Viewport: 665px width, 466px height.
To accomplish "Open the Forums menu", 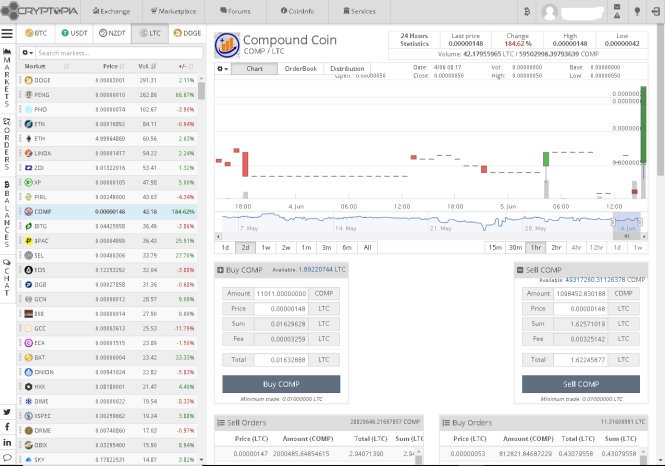I will pos(235,11).
